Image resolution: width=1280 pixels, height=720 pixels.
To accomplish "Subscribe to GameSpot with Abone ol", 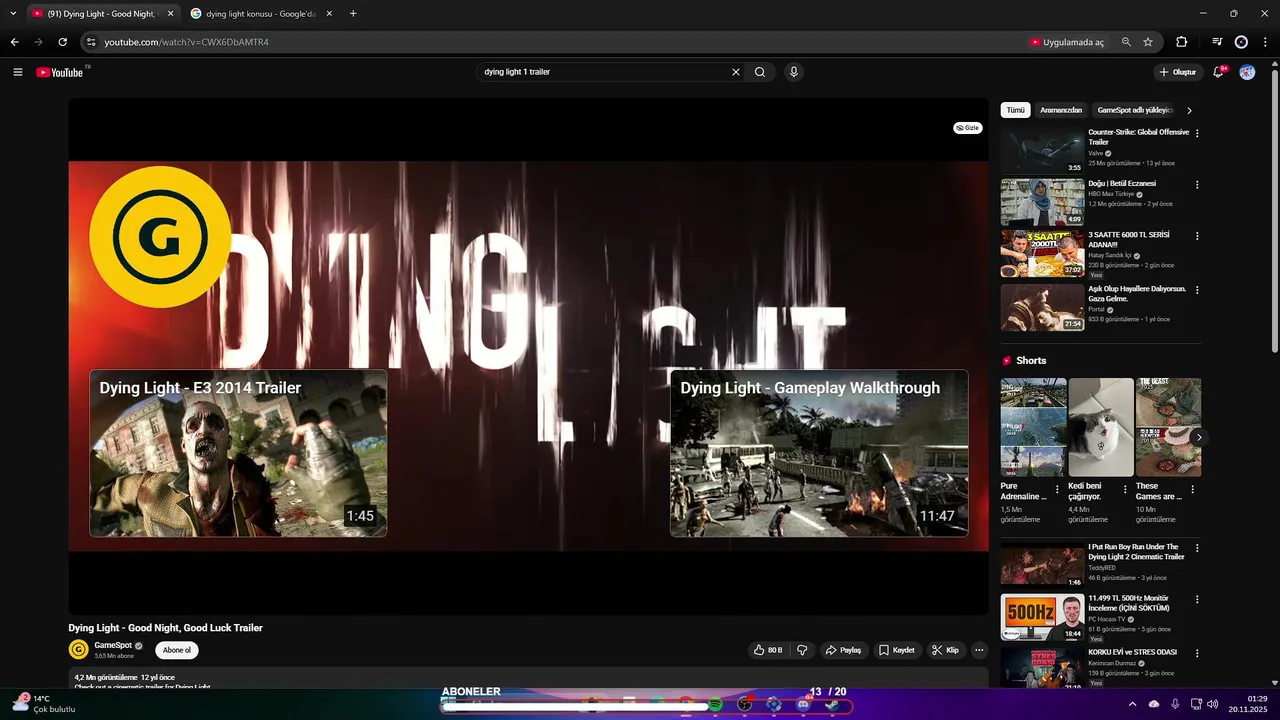I will tap(177, 650).
